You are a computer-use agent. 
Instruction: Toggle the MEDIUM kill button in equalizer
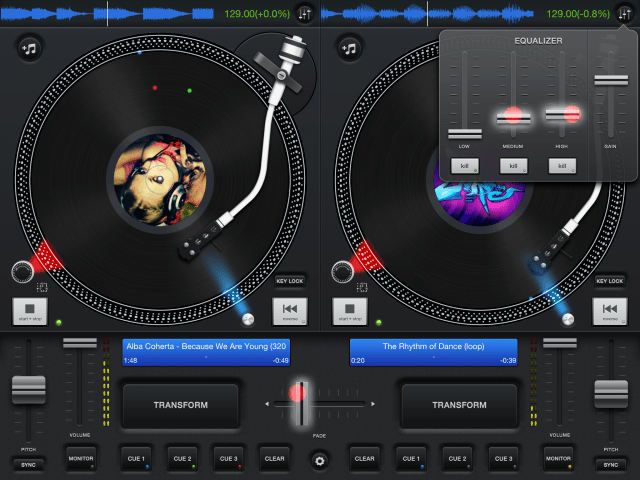tap(512, 166)
